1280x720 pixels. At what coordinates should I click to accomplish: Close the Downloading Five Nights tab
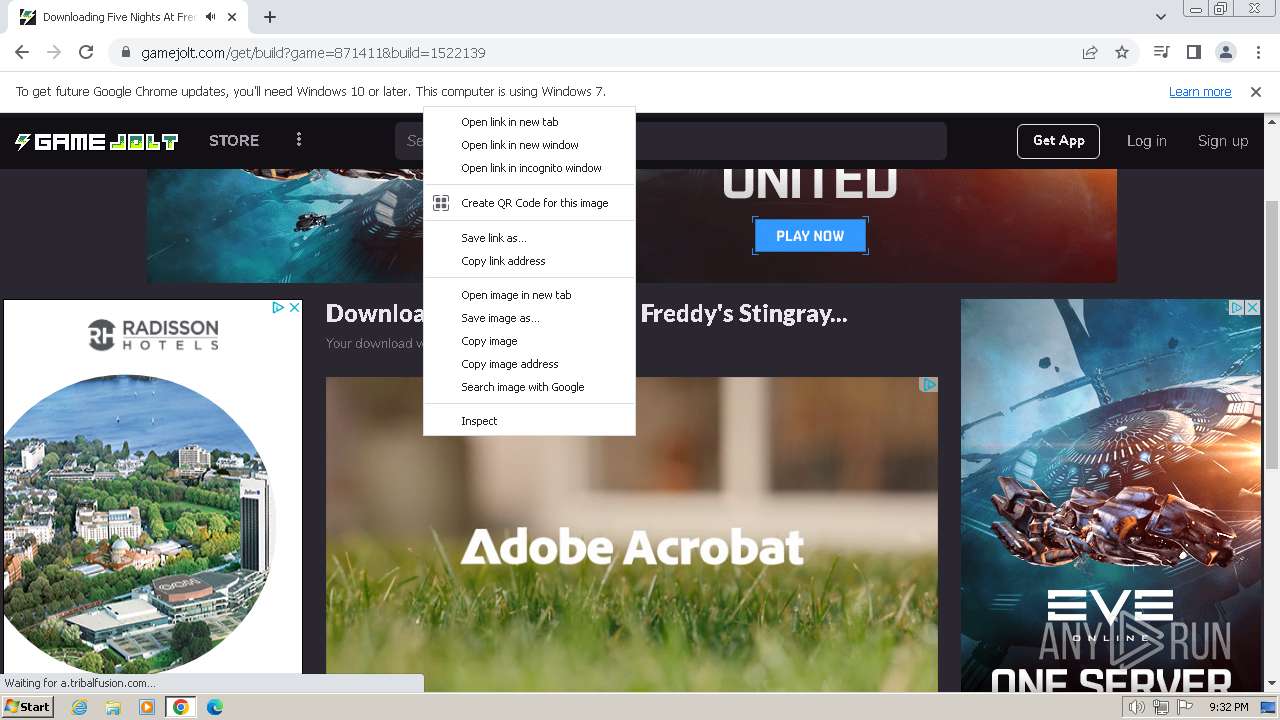(x=233, y=17)
